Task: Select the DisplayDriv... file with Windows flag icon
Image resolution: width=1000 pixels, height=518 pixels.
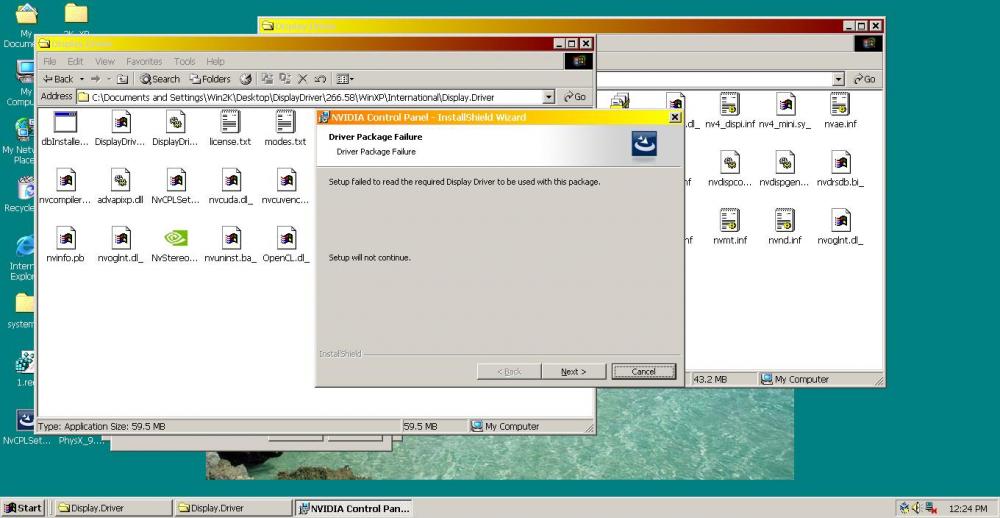Action: [x=120, y=130]
